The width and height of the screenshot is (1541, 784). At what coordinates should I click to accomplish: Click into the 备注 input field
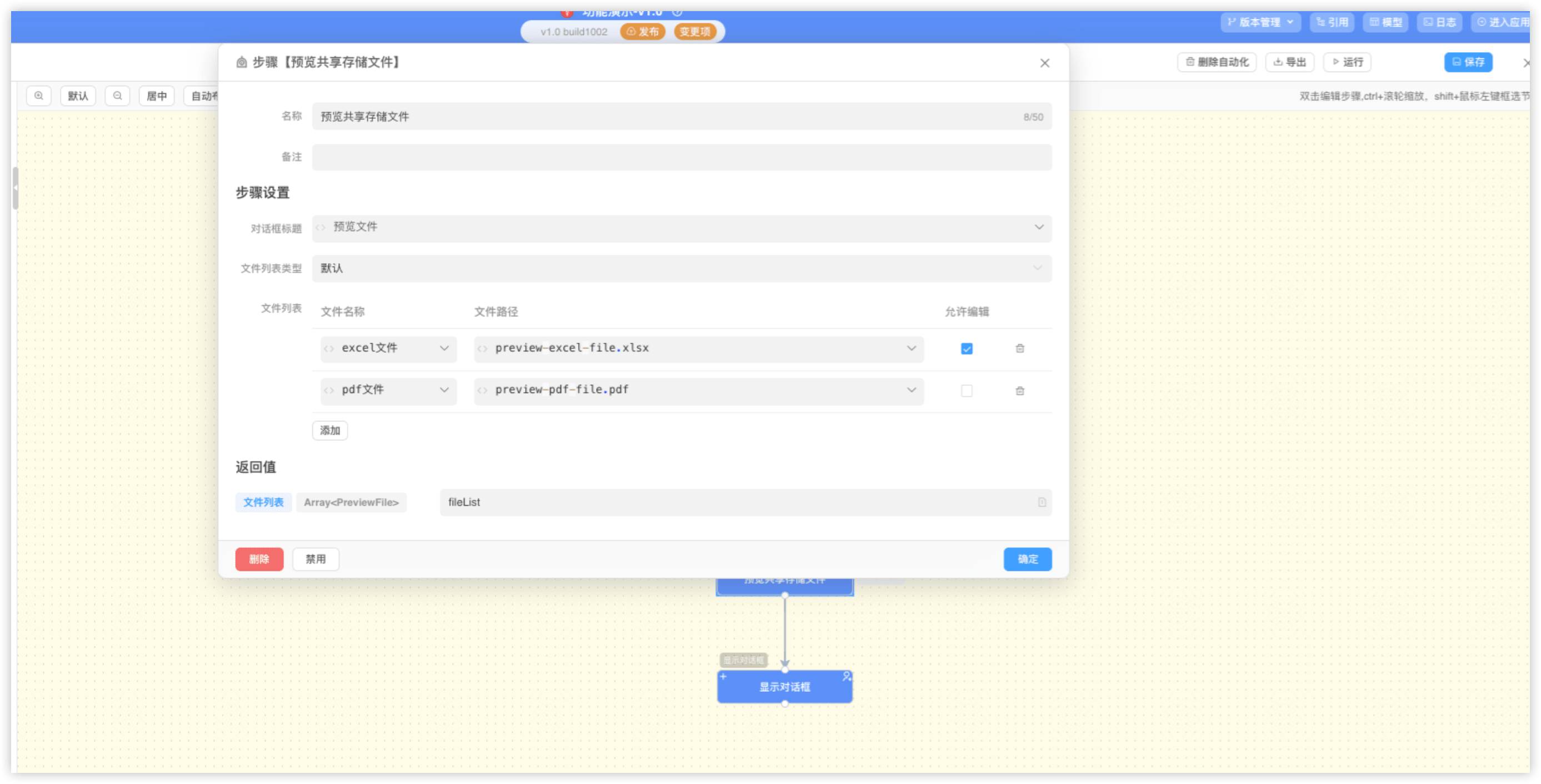pos(682,157)
